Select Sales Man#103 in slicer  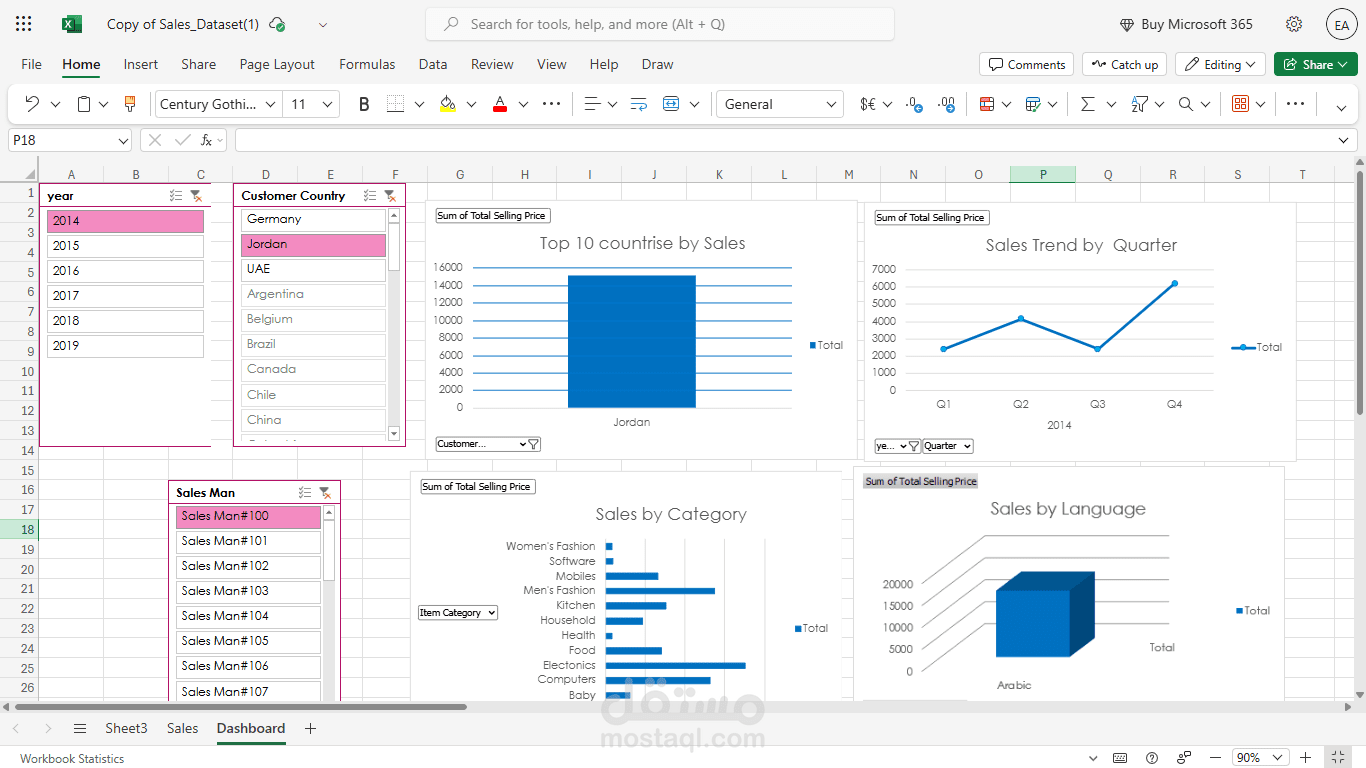click(x=248, y=591)
